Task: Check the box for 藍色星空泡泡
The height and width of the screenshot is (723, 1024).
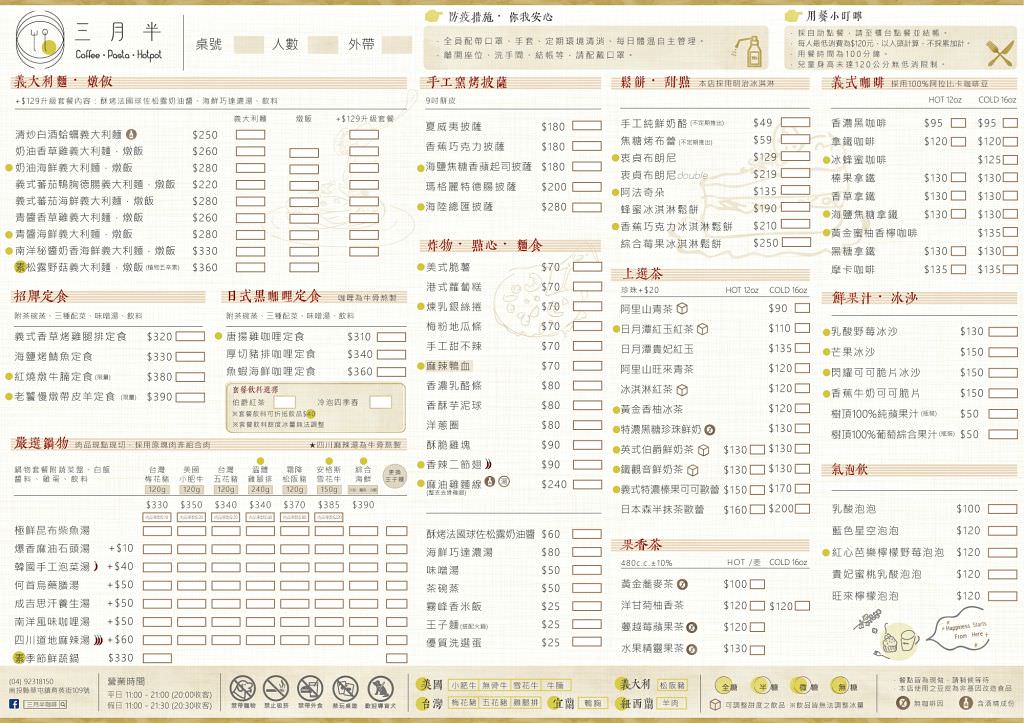Action: pos(1002,530)
